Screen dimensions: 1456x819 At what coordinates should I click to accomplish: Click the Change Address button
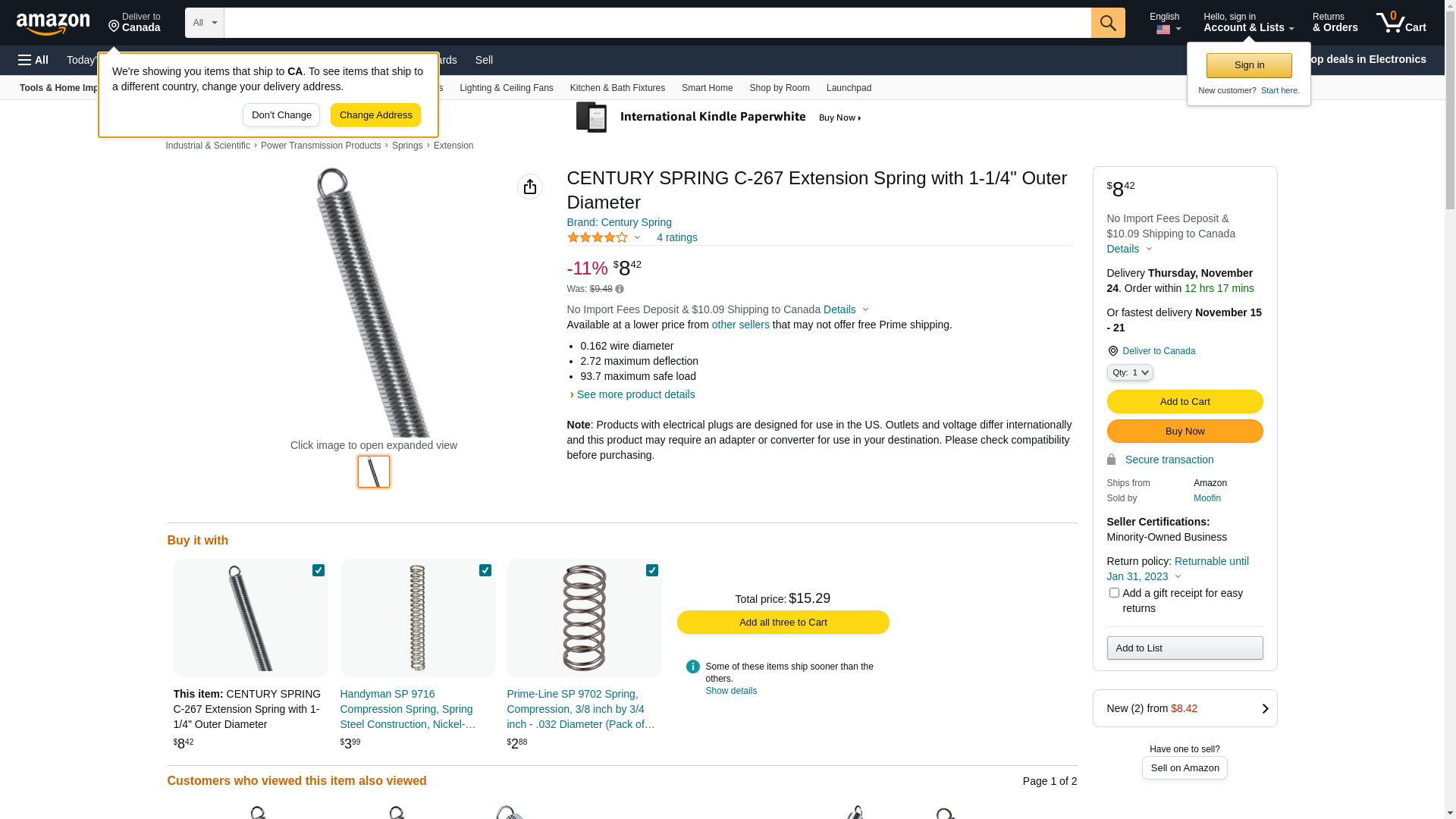click(375, 115)
